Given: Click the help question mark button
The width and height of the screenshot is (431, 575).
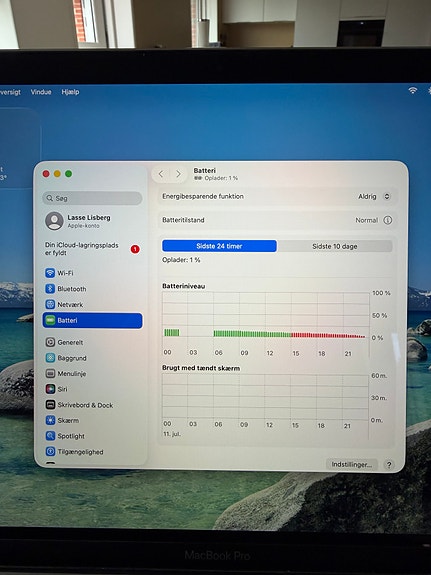Looking at the screenshot, I should click(389, 465).
